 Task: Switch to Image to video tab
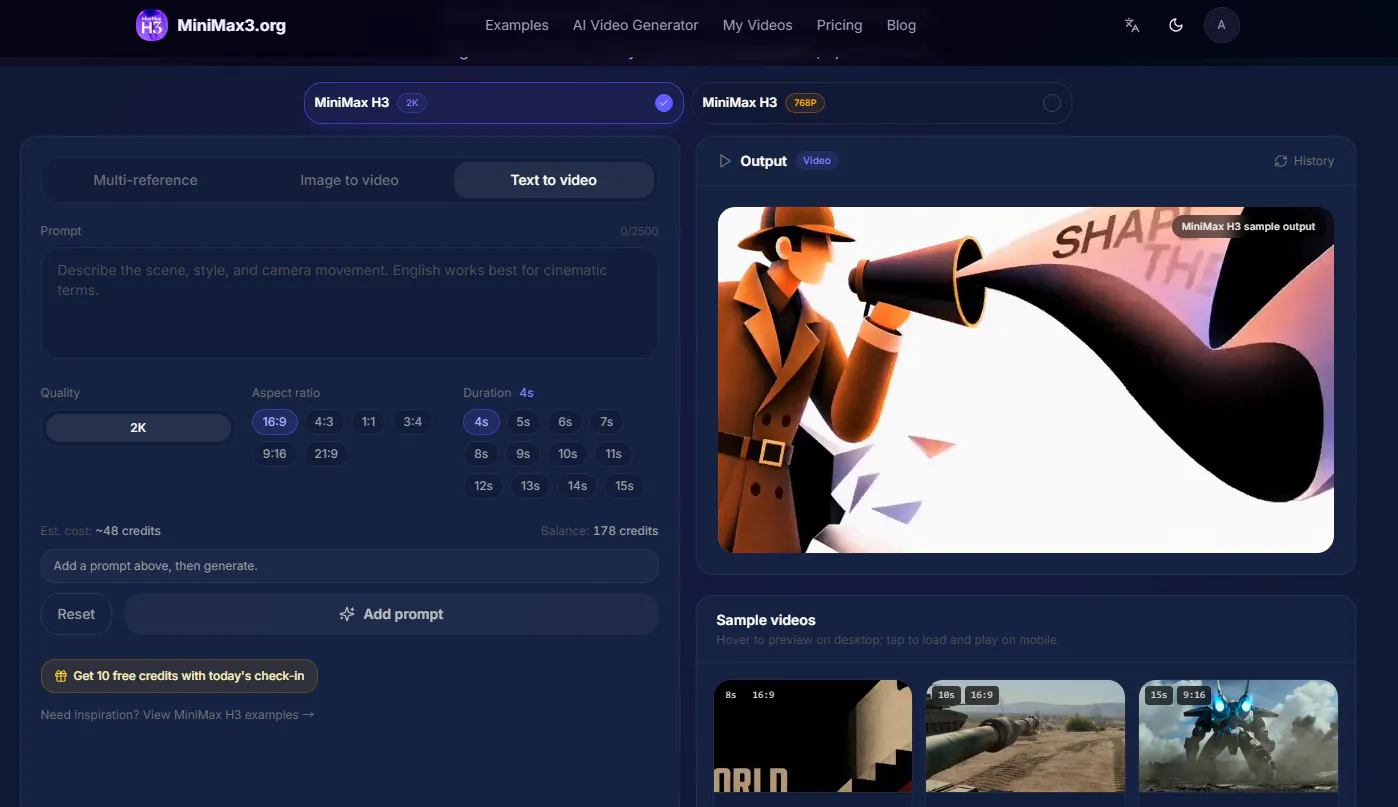pyautogui.click(x=349, y=181)
